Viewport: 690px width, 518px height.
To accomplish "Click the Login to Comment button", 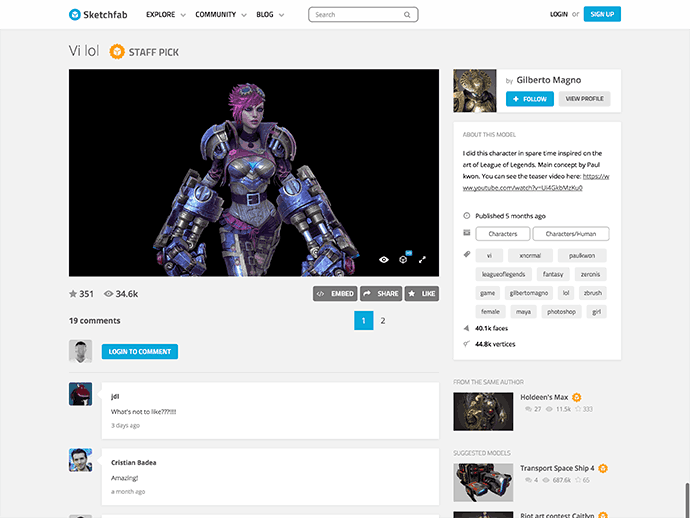I will 140,352.
